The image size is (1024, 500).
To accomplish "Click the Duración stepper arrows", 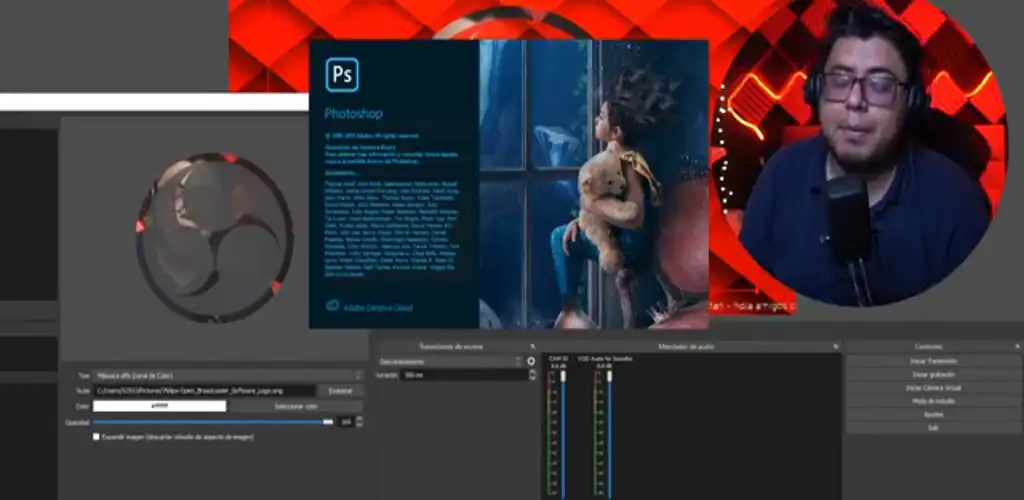I will (x=532, y=375).
